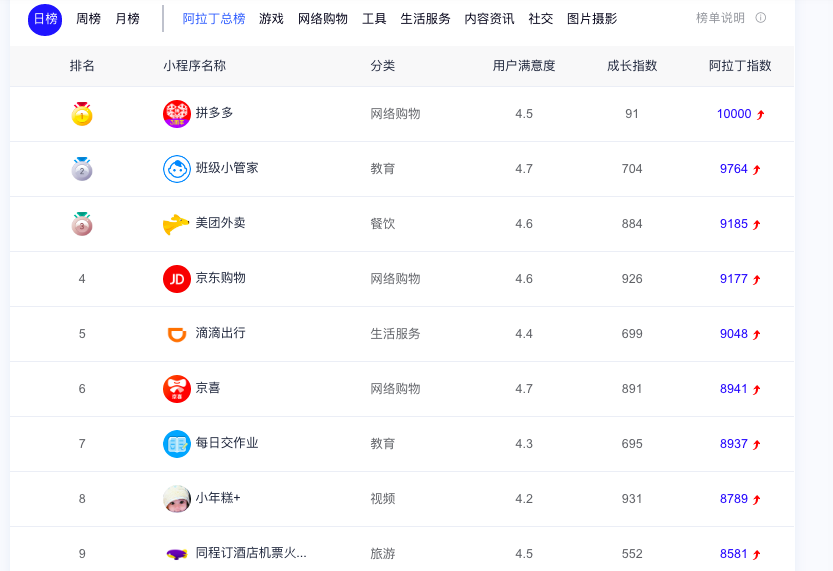Click the satisfaction score 4.4

tap(524, 334)
